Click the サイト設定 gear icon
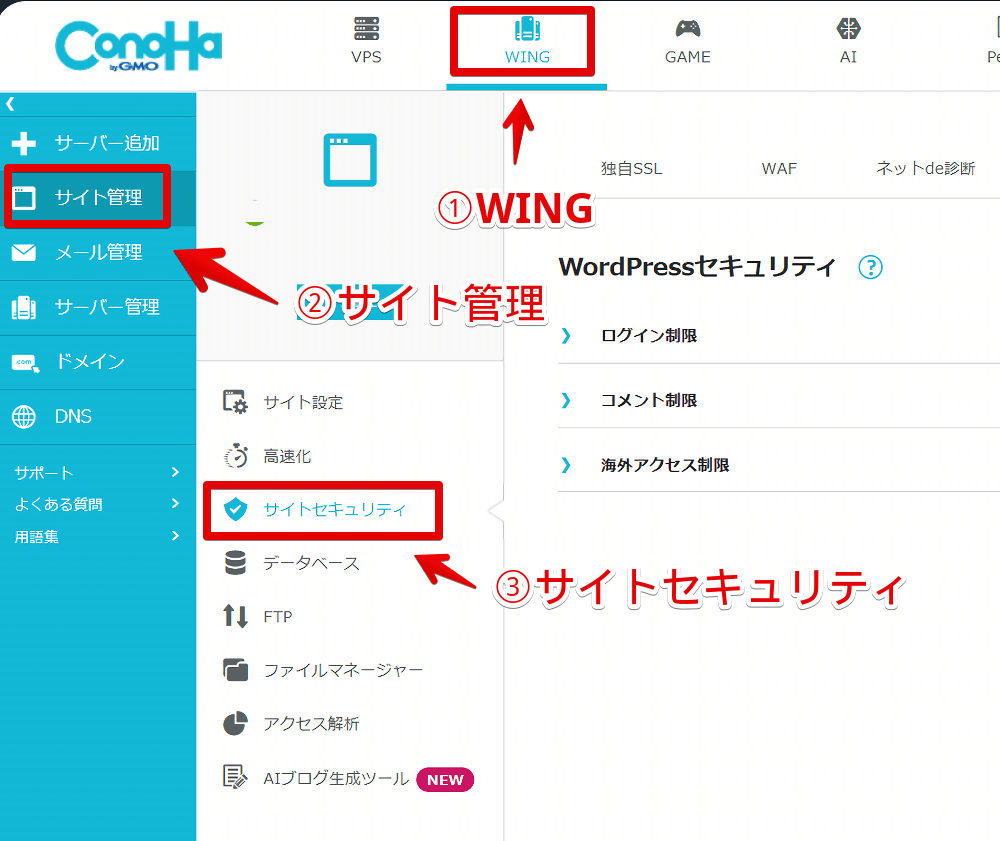This screenshot has height=841, width=1000. click(x=235, y=402)
